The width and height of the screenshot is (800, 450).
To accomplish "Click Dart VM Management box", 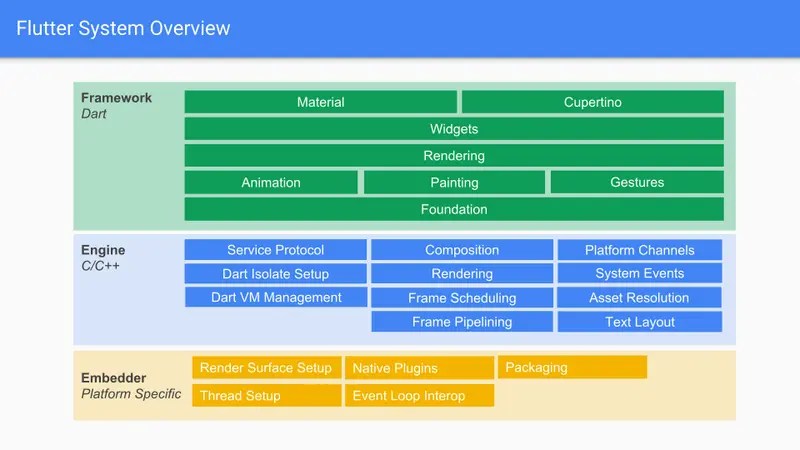I will click(276, 297).
